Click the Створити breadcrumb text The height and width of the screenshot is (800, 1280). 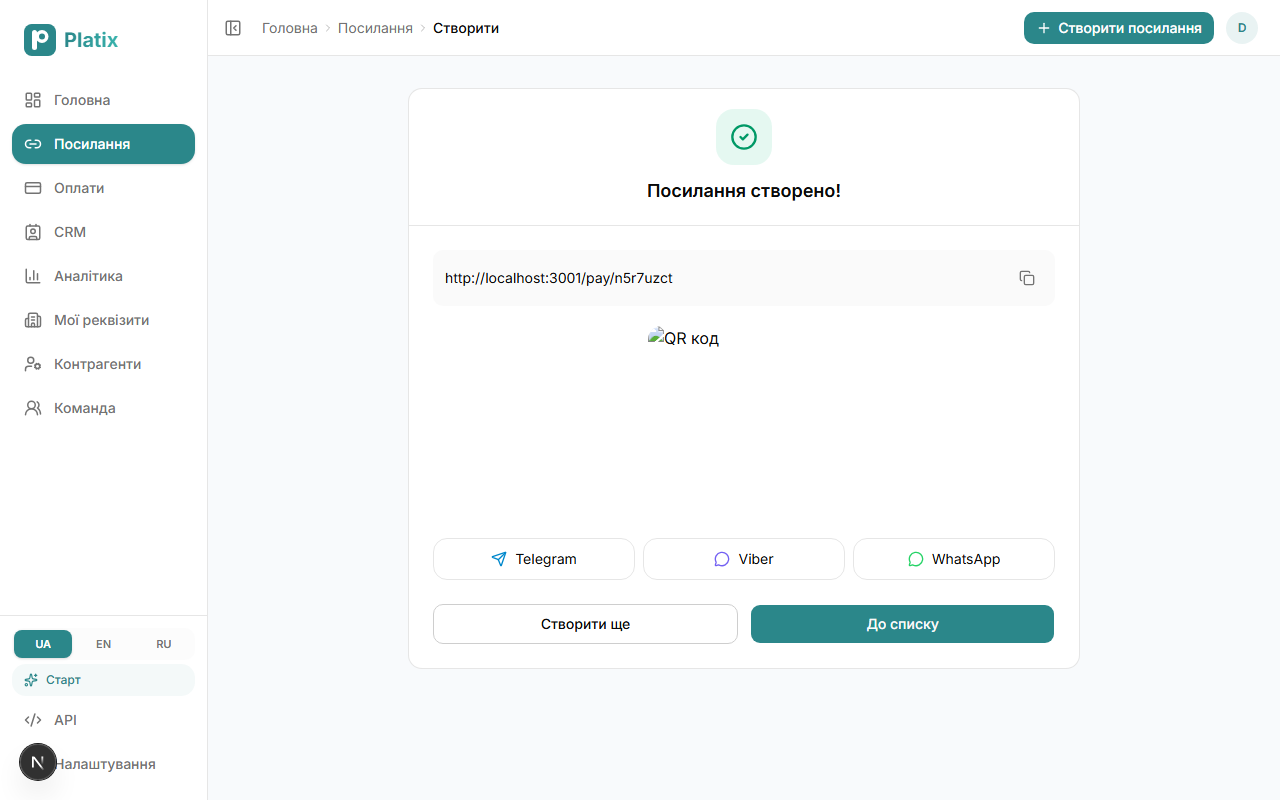466,28
